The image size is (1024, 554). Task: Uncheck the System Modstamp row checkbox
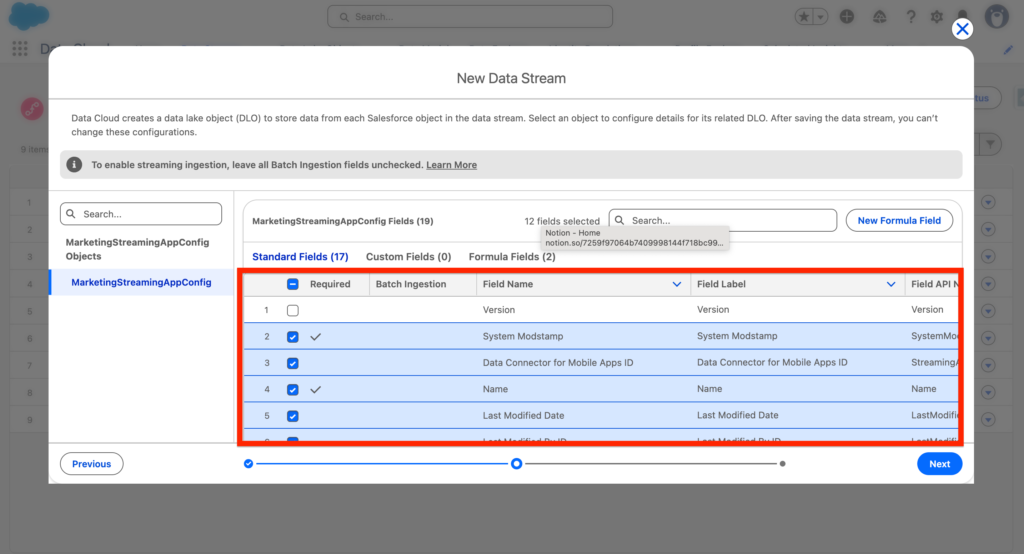(293, 337)
